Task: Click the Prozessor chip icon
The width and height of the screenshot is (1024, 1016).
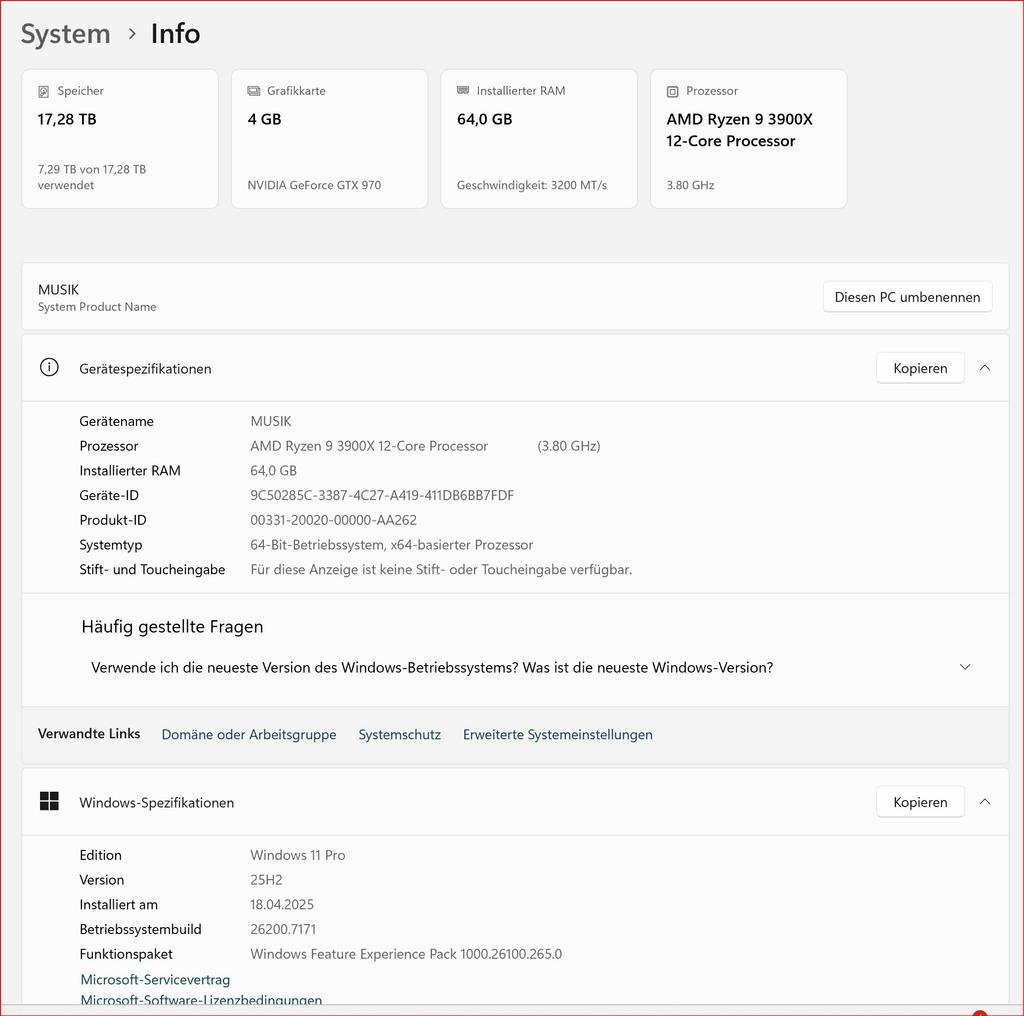Action: (x=673, y=91)
